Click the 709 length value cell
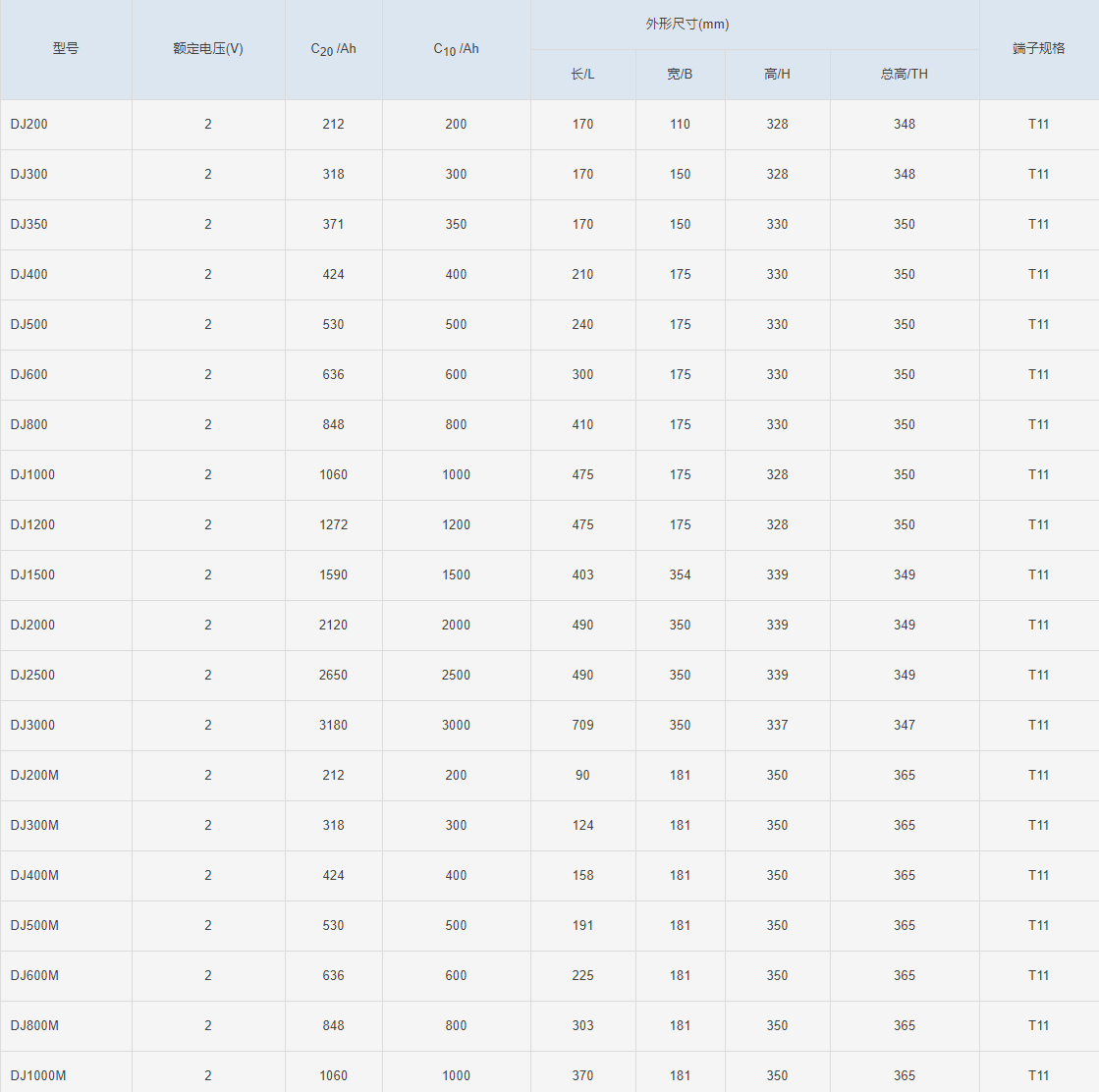The height and width of the screenshot is (1092, 1099). click(x=583, y=726)
